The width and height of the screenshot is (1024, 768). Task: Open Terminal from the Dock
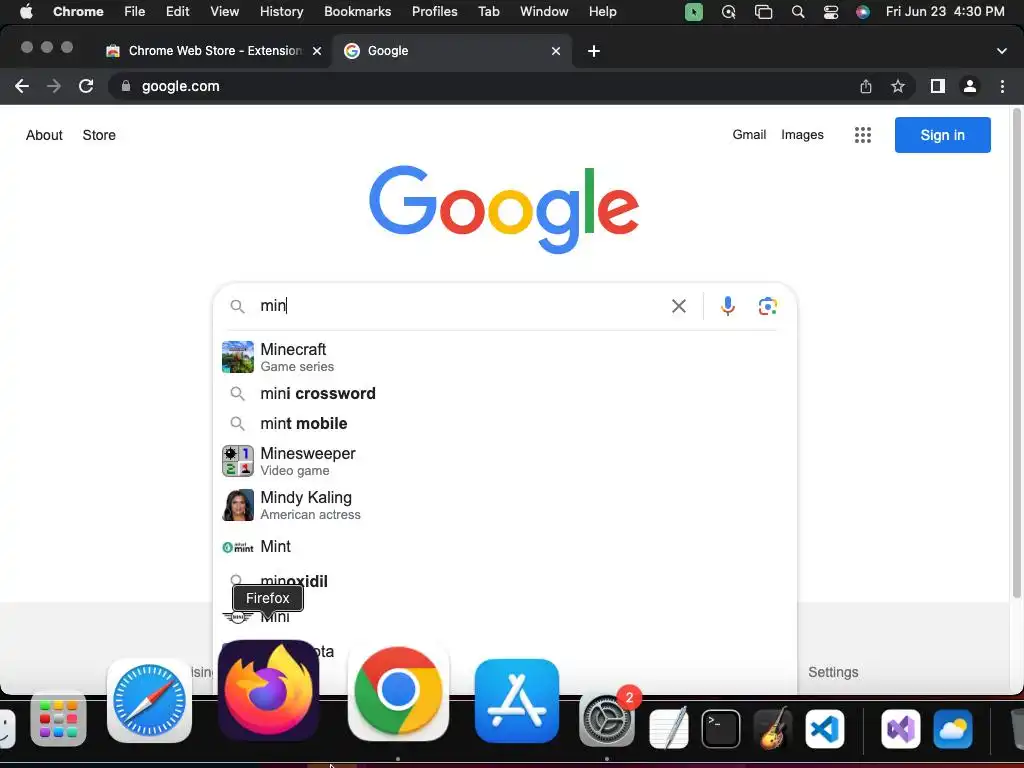click(721, 729)
